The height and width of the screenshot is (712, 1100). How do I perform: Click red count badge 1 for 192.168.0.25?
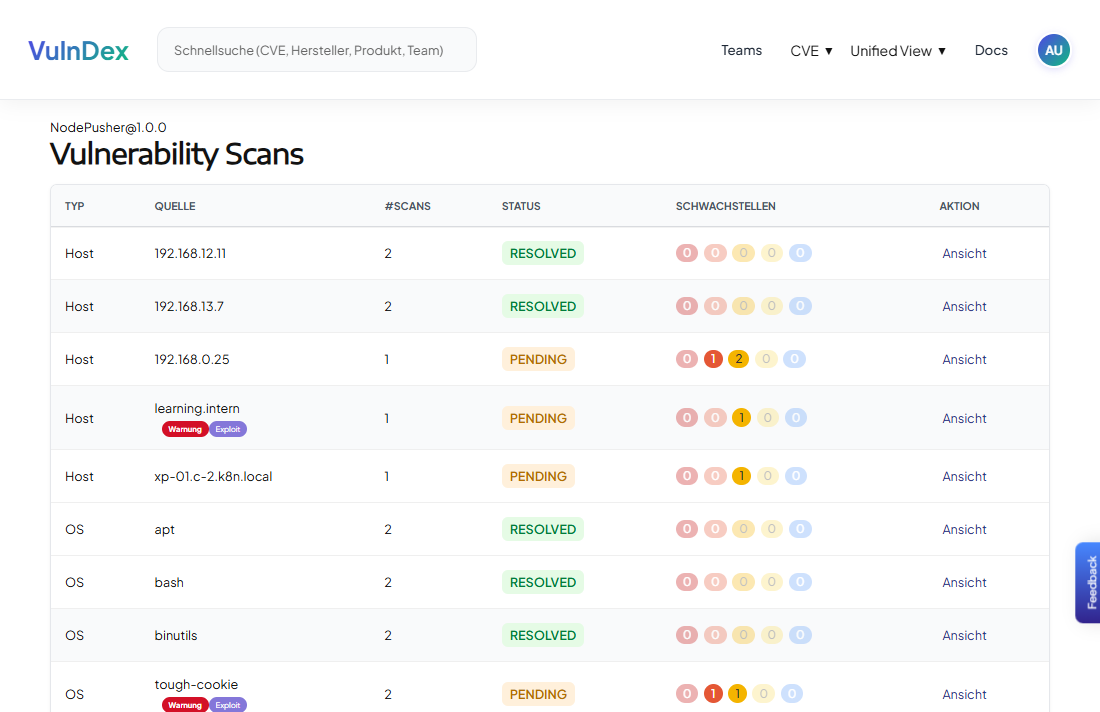[713, 359]
